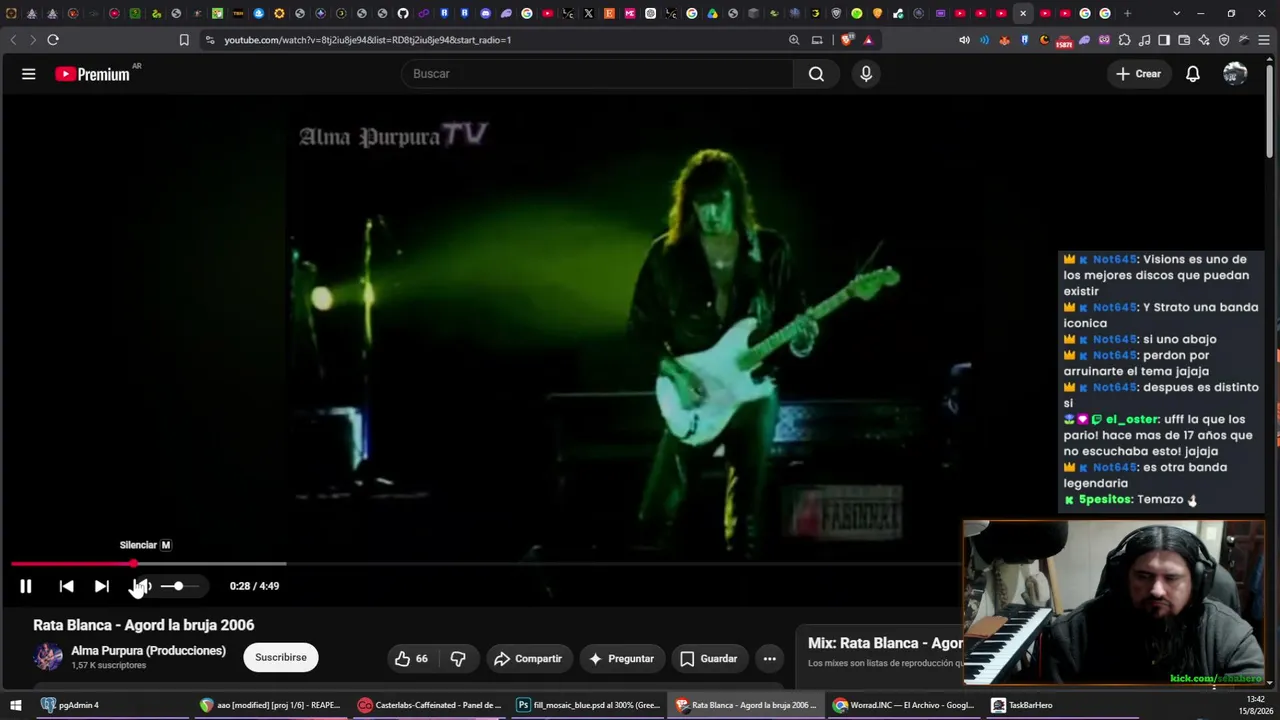This screenshot has width=1280, height=720.
Task: Toggle the browser sidebar panel
Action: [x=1164, y=40]
